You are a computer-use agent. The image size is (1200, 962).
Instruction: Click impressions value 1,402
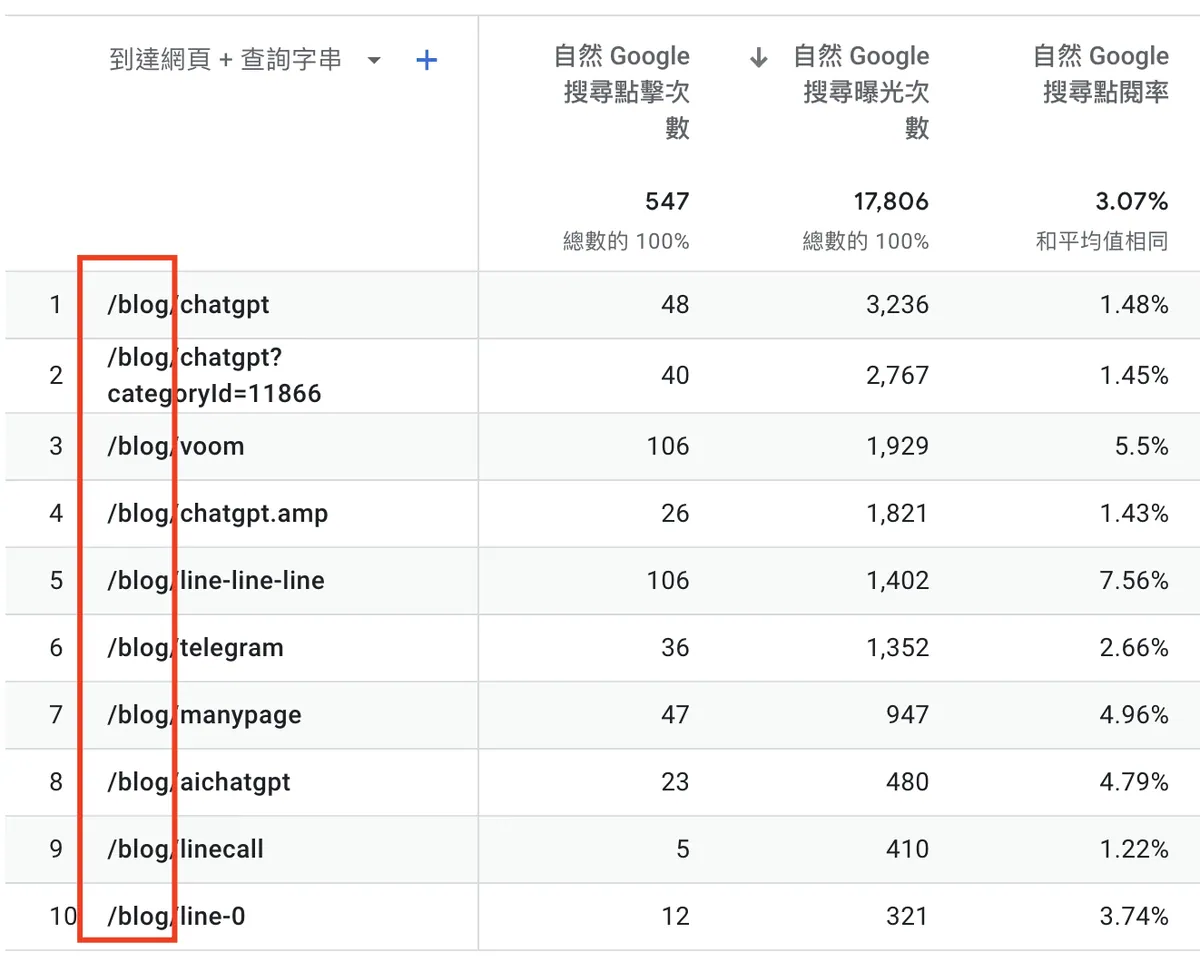tap(898, 581)
